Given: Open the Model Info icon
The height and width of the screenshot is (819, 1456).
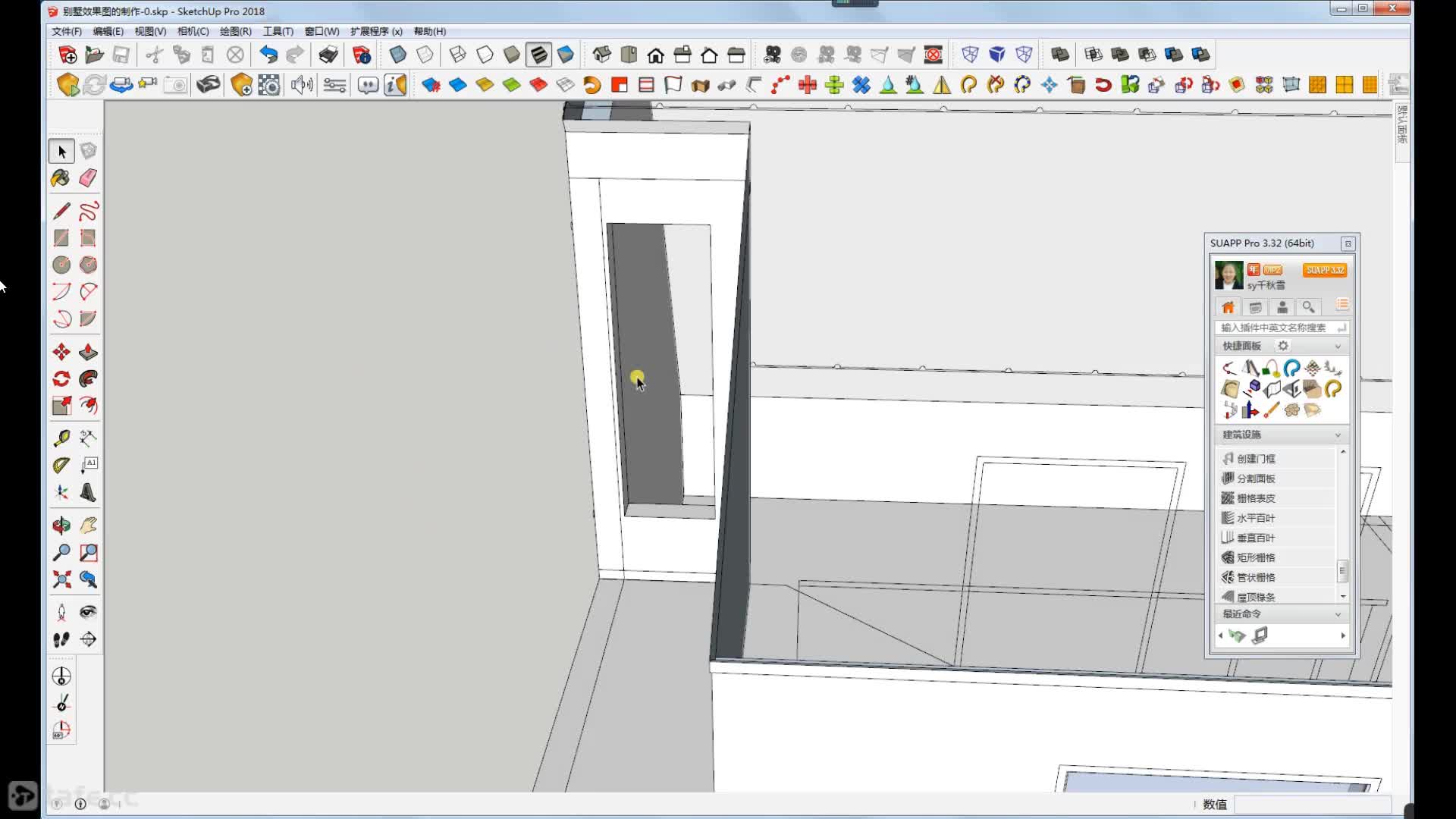Looking at the screenshot, I should click(x=362, y=55).
